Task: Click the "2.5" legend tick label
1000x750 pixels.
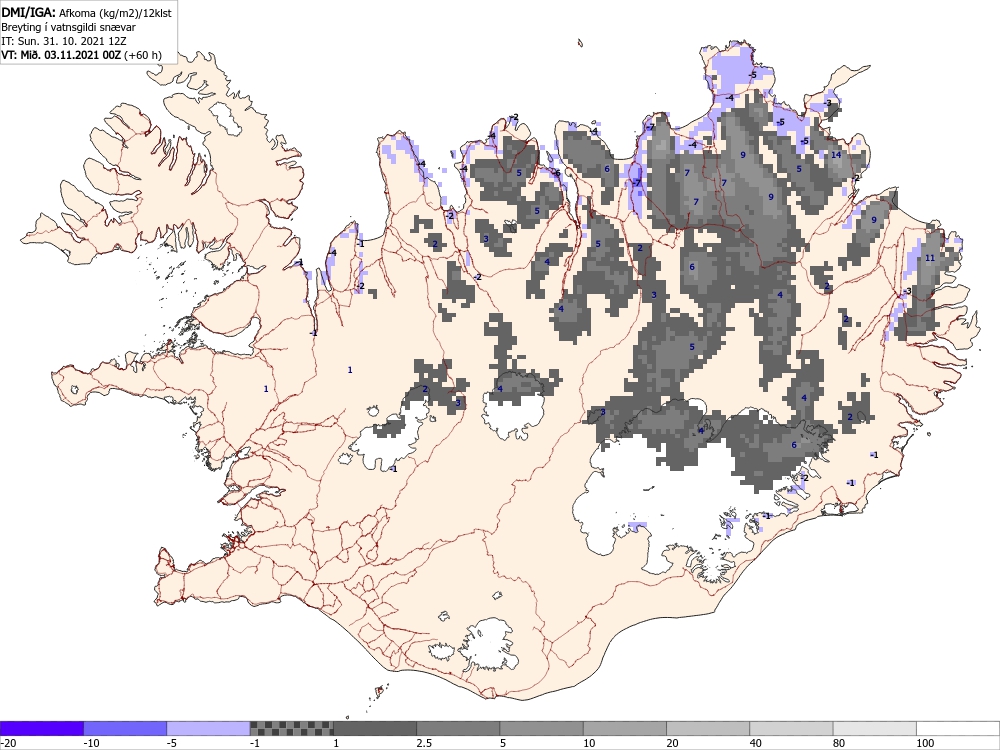Action: (x=423, y=743)
